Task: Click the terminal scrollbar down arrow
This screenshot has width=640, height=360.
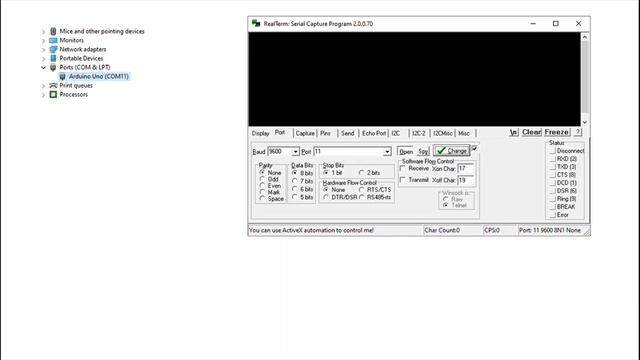Action: pyautogui.click(x=584, y=122)
